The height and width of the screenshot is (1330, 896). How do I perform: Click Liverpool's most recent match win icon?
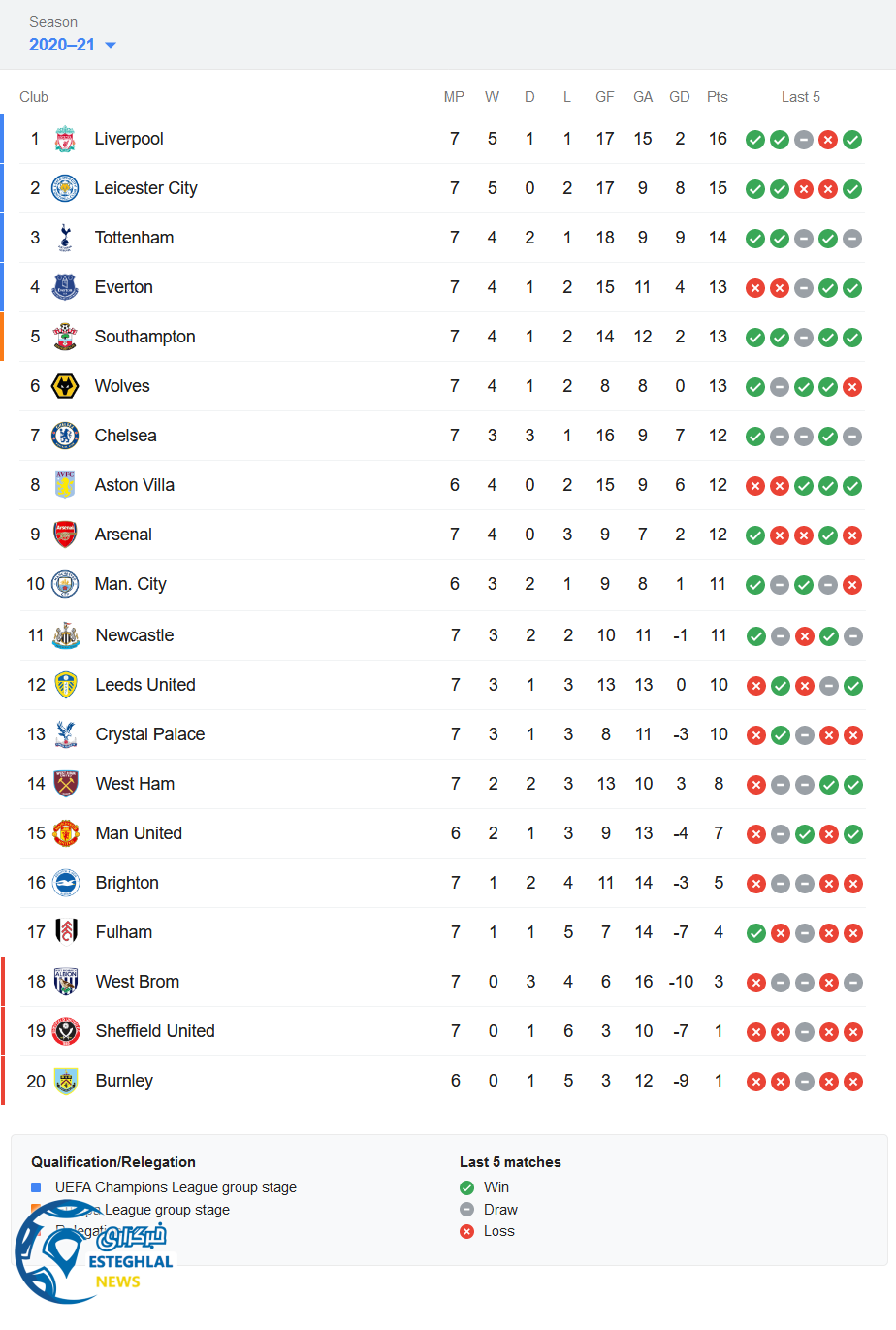852,140
